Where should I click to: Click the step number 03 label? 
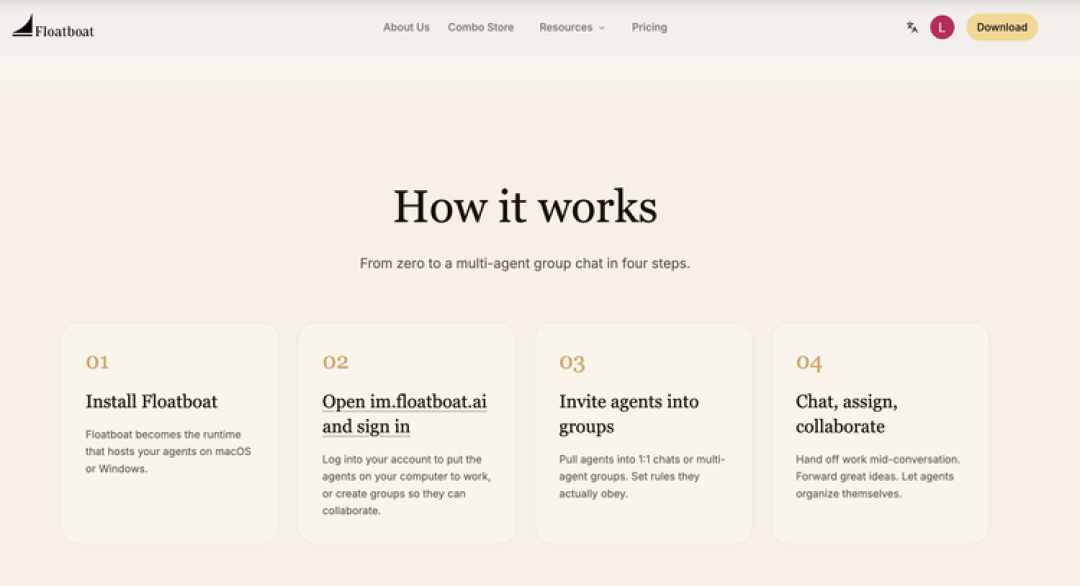pyautogui.click(x=572, y=362)
